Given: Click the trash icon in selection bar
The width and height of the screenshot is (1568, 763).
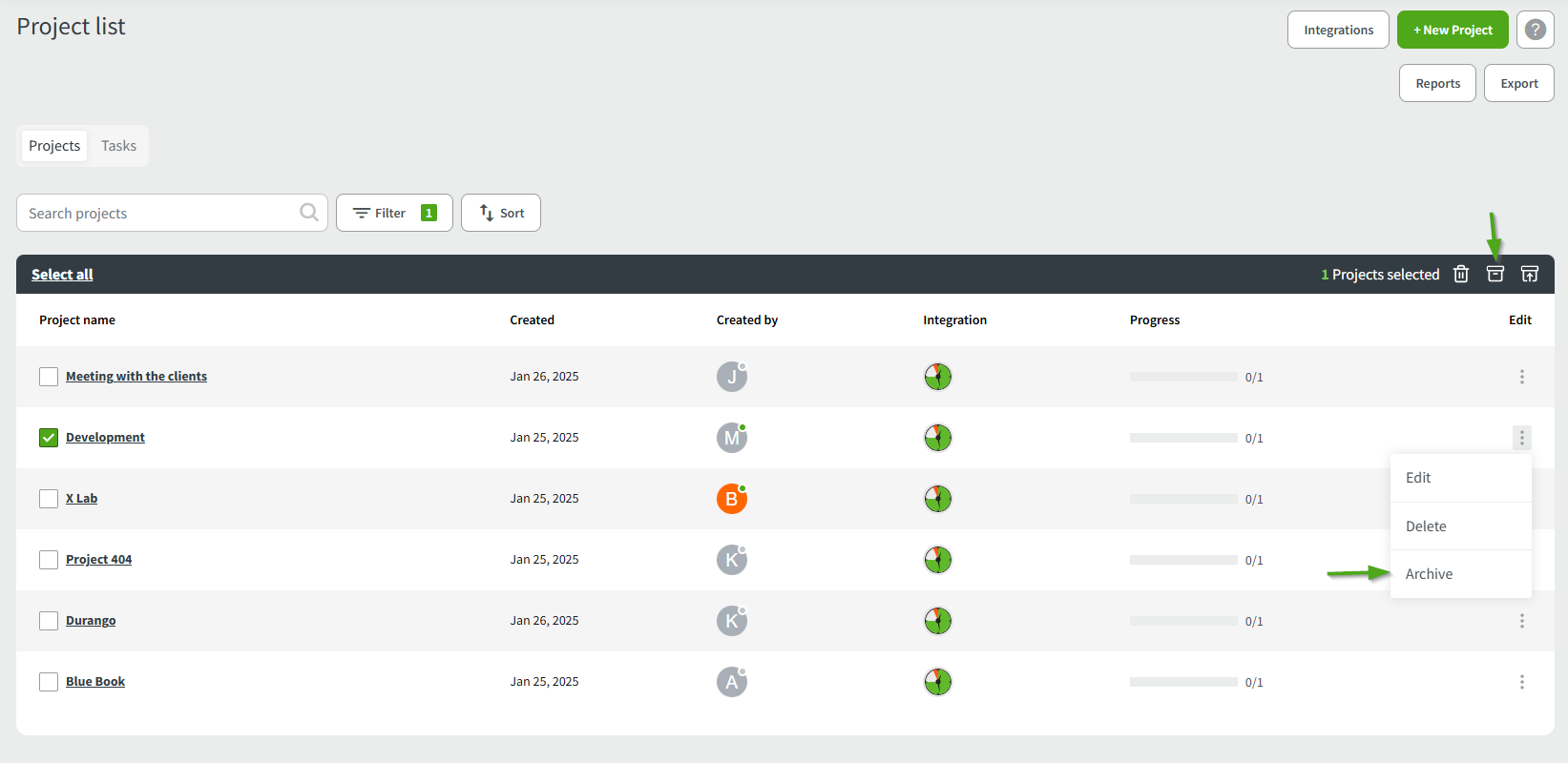Looking at the screenshot, I should [x=1460, y=275].
